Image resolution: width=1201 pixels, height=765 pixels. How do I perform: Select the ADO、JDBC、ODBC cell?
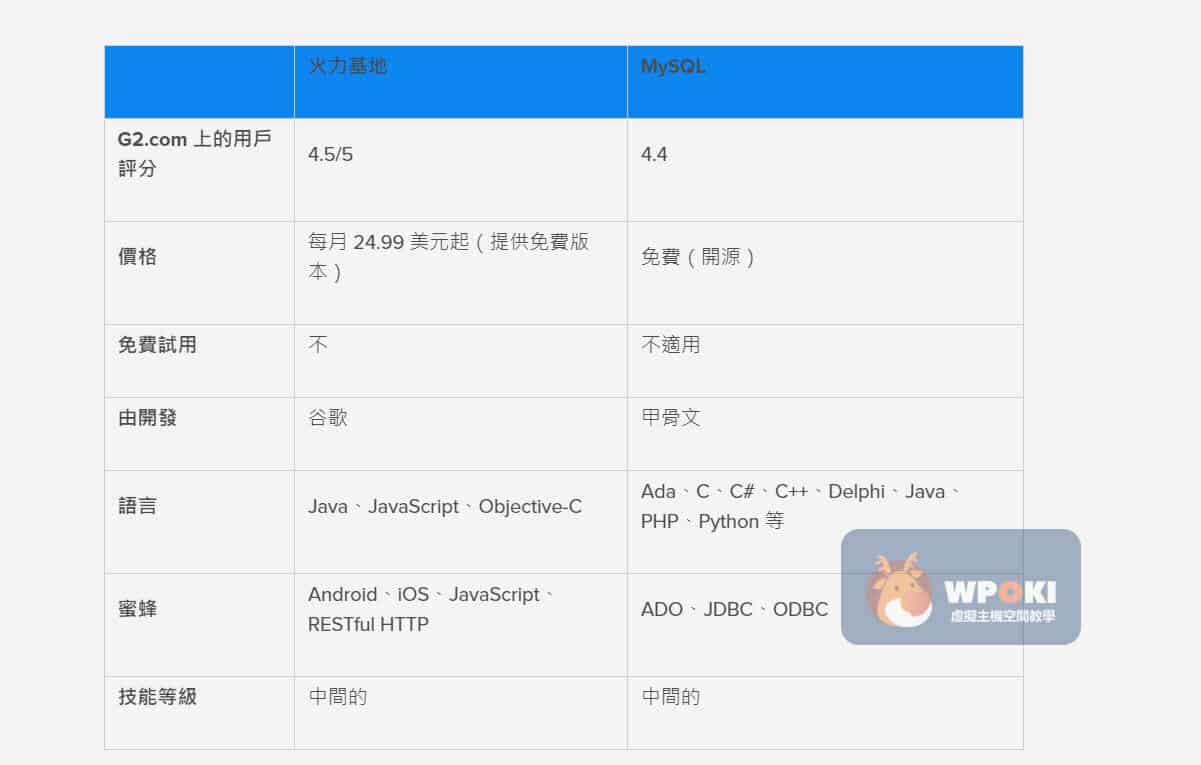(x=735, y=609)
